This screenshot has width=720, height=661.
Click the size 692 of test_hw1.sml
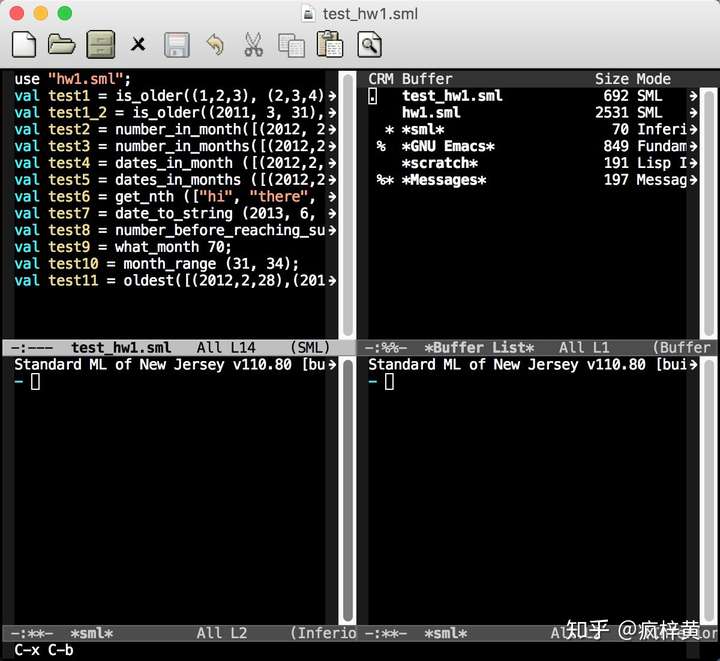point(616,95)
